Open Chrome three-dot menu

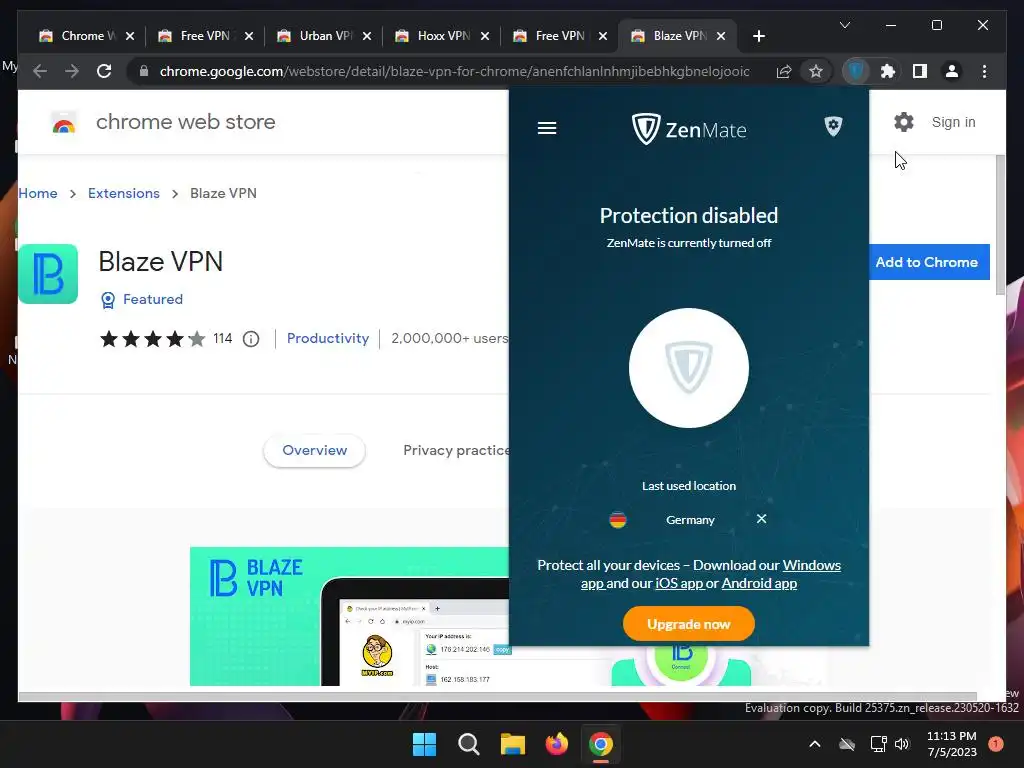tap(984, 71)
